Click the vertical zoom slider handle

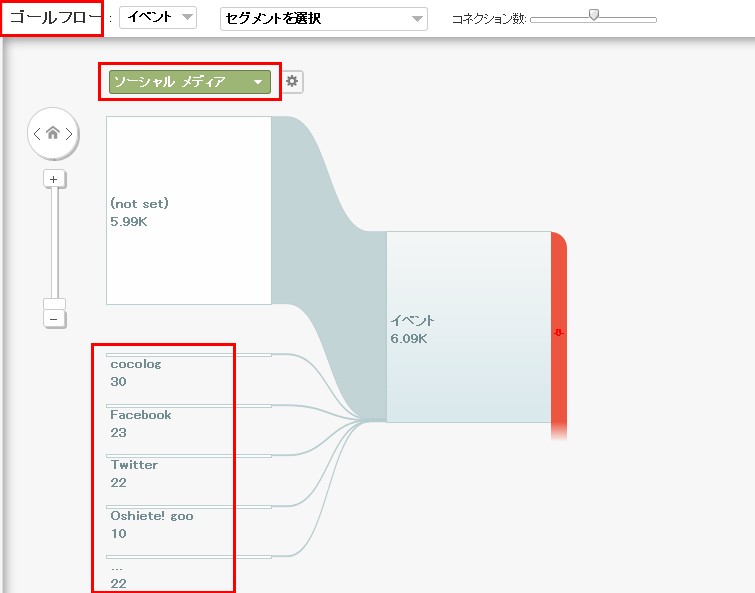54,304
